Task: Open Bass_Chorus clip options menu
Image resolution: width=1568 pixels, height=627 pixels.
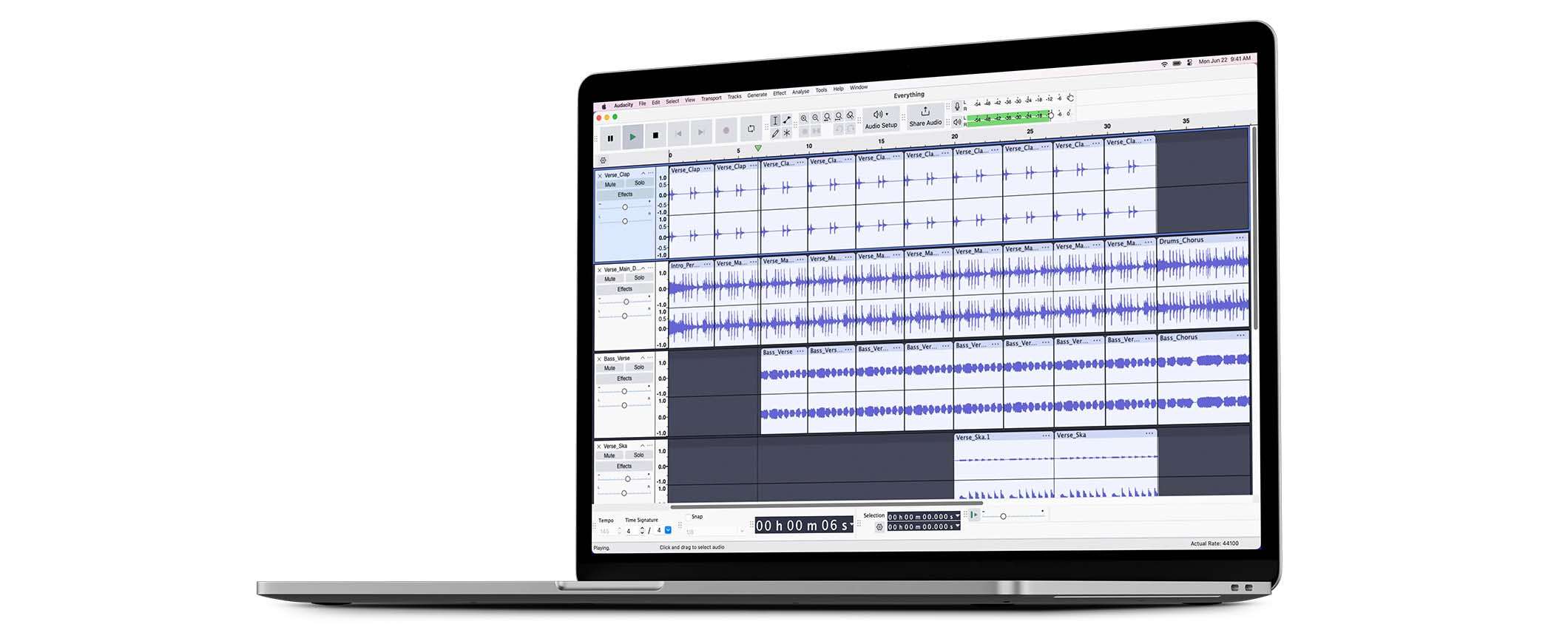Action: pyautogui.click(x=1241, y=335)
